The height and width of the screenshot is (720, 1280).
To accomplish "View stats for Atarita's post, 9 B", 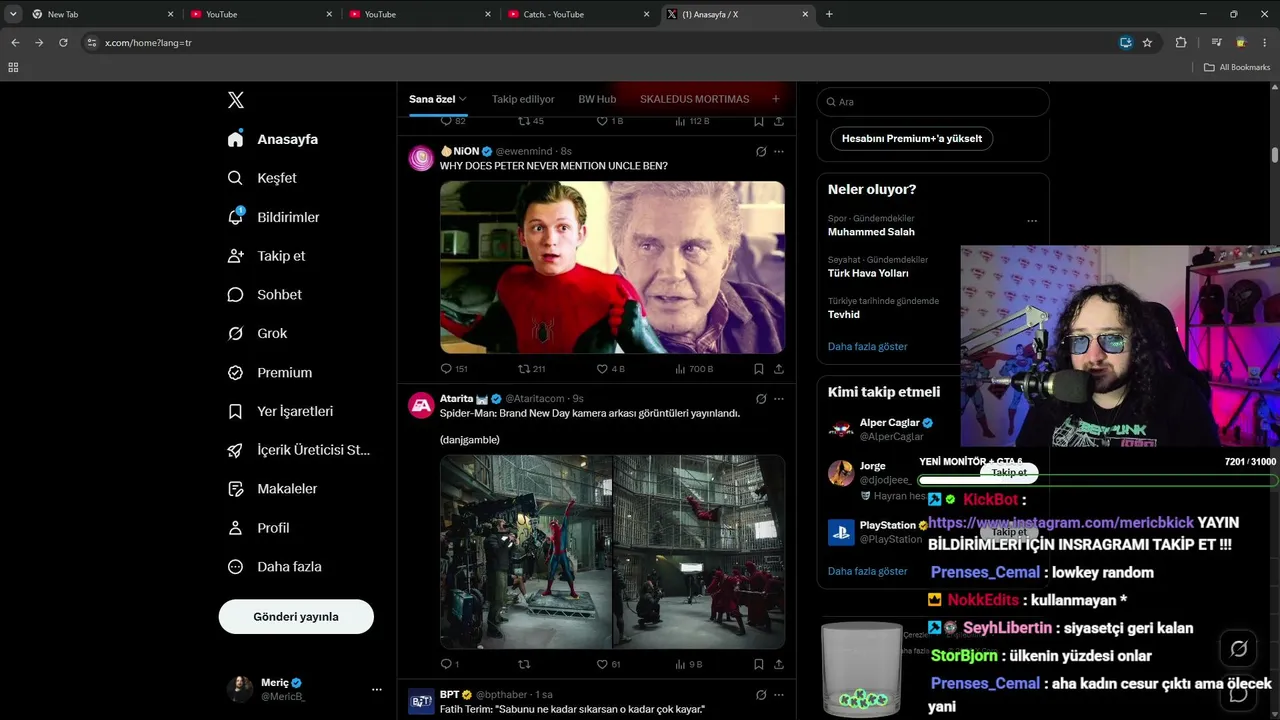I will tap(689, 664).
